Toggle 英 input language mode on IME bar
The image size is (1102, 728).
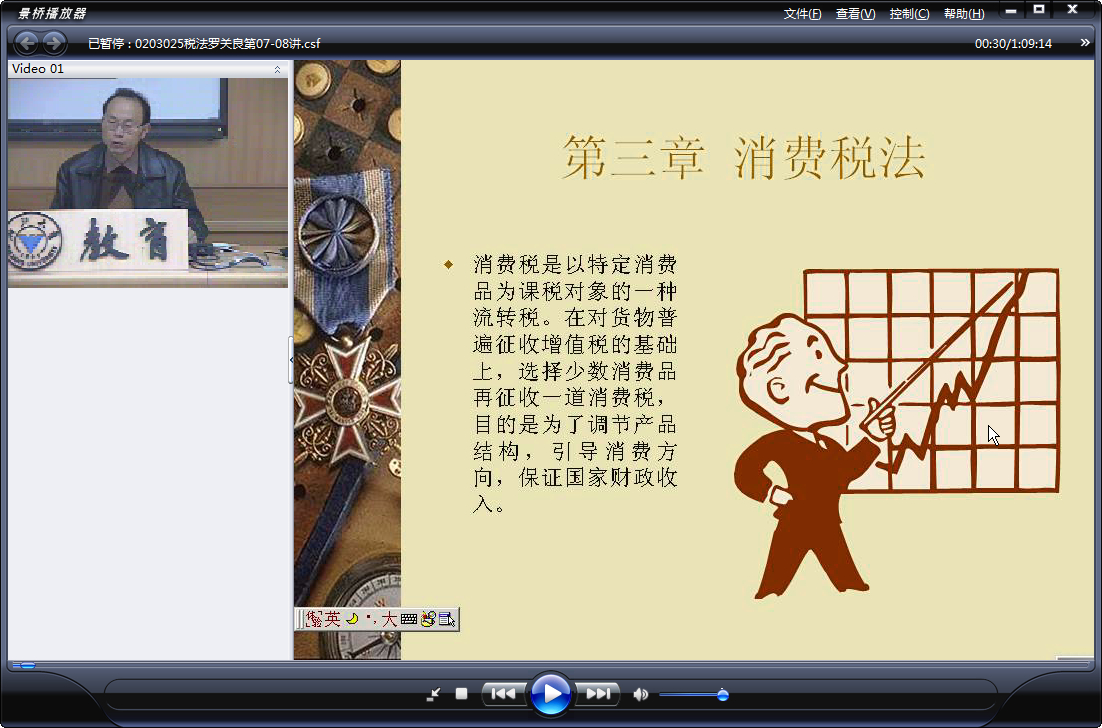332,619
